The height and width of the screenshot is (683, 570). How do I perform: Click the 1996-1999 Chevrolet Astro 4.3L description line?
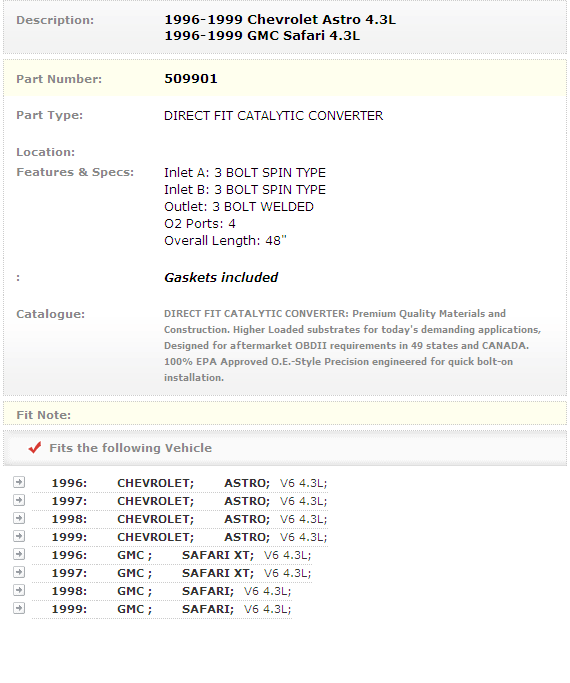click(280, 20)
